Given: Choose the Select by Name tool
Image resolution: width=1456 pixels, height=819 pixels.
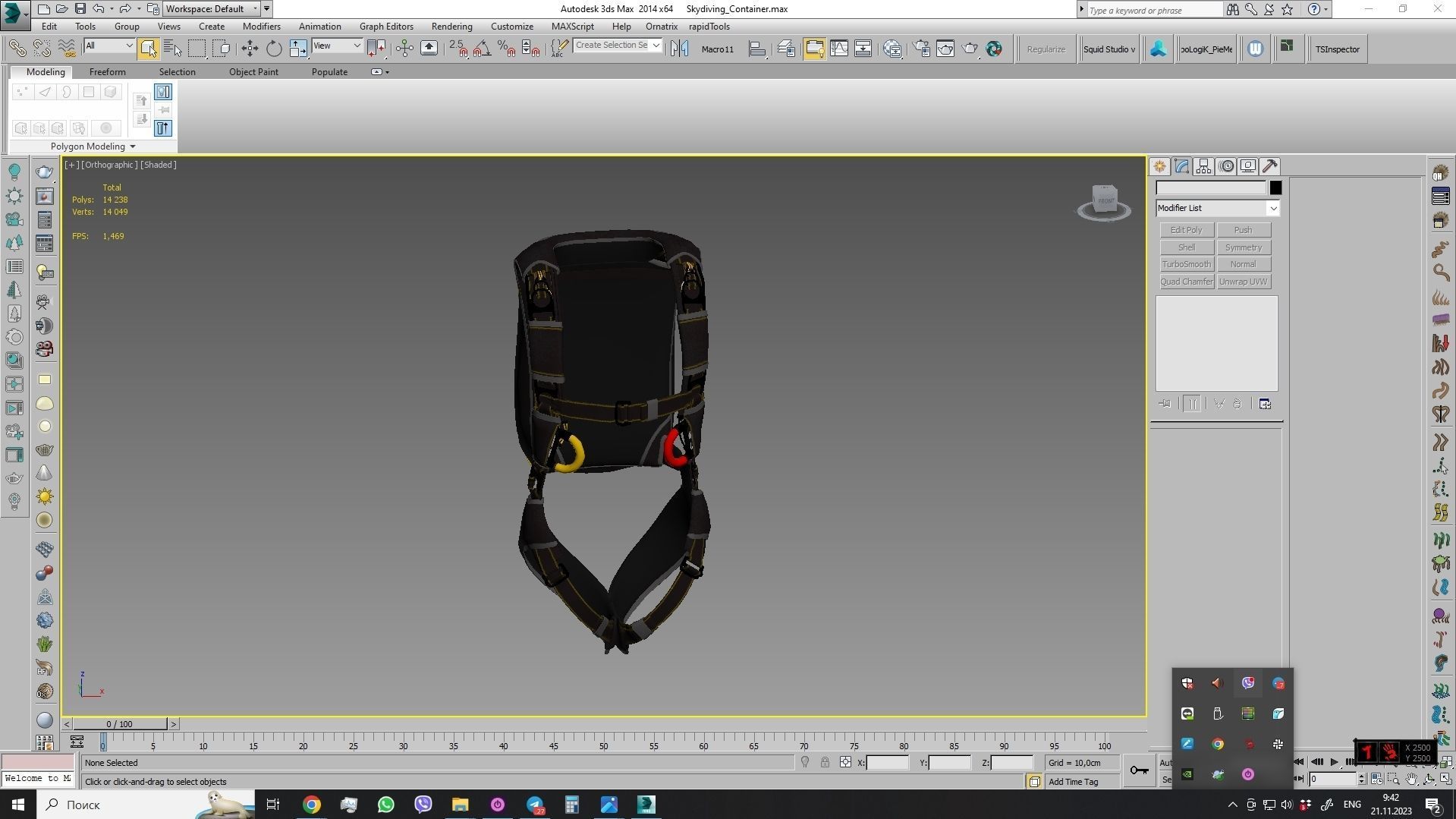Looking at the screenshot, I should coord(172,49).
